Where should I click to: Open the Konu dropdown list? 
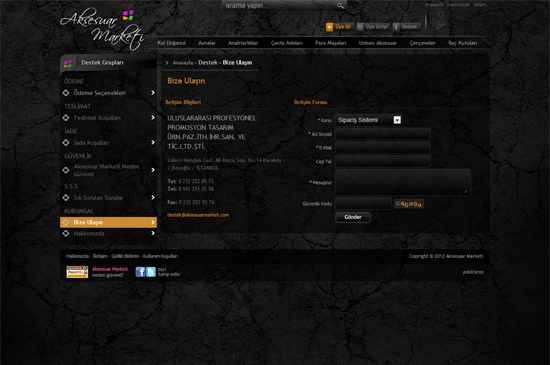[368, 120]
